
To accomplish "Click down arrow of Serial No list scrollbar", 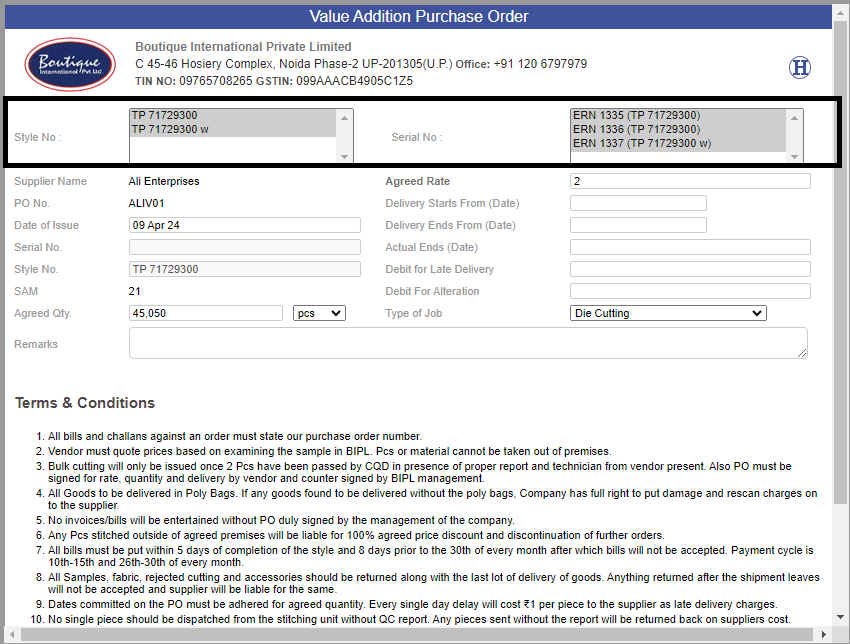I will pyautogui.click(x=794, y=157).
